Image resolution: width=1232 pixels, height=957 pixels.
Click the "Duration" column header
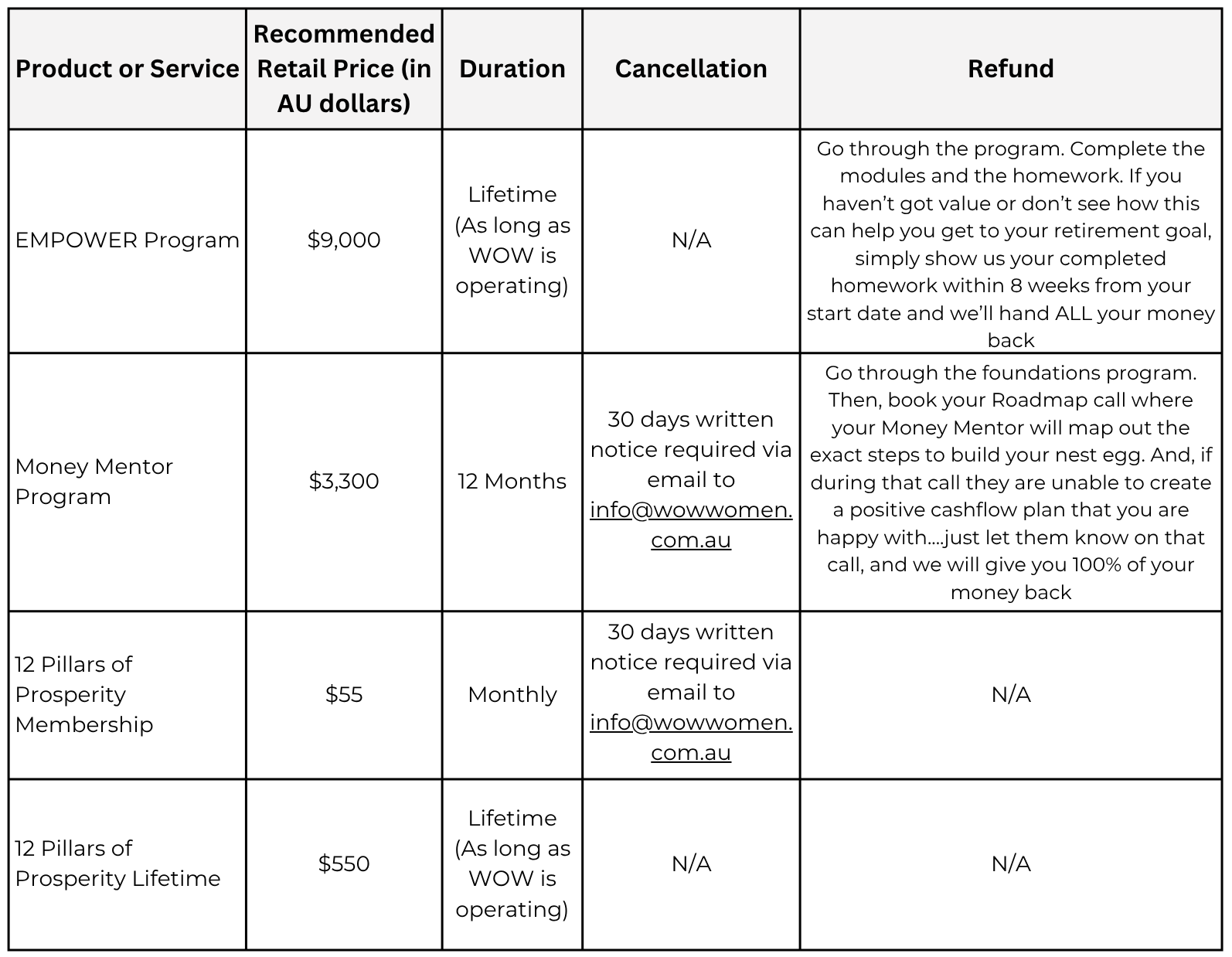click(512, 69)
